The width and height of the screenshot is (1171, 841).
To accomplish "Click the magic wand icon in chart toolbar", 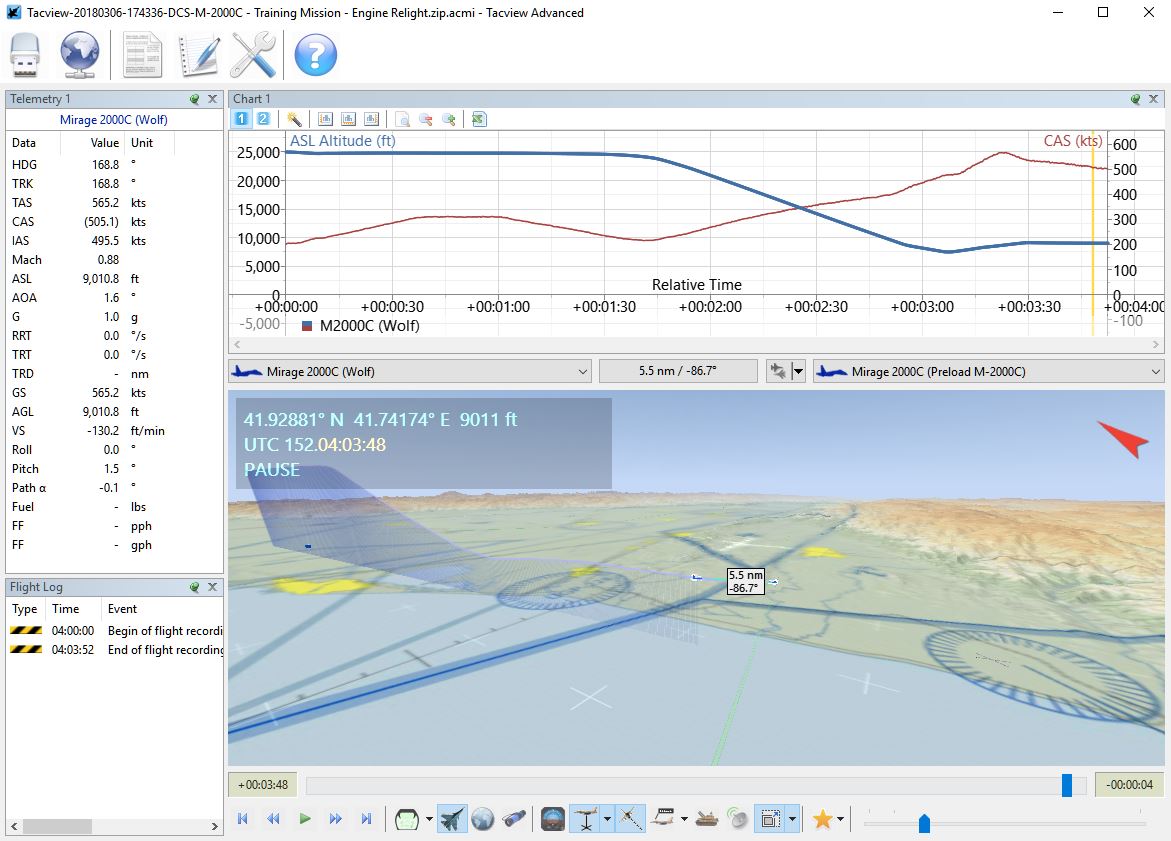I will click(x=294, y=119).
